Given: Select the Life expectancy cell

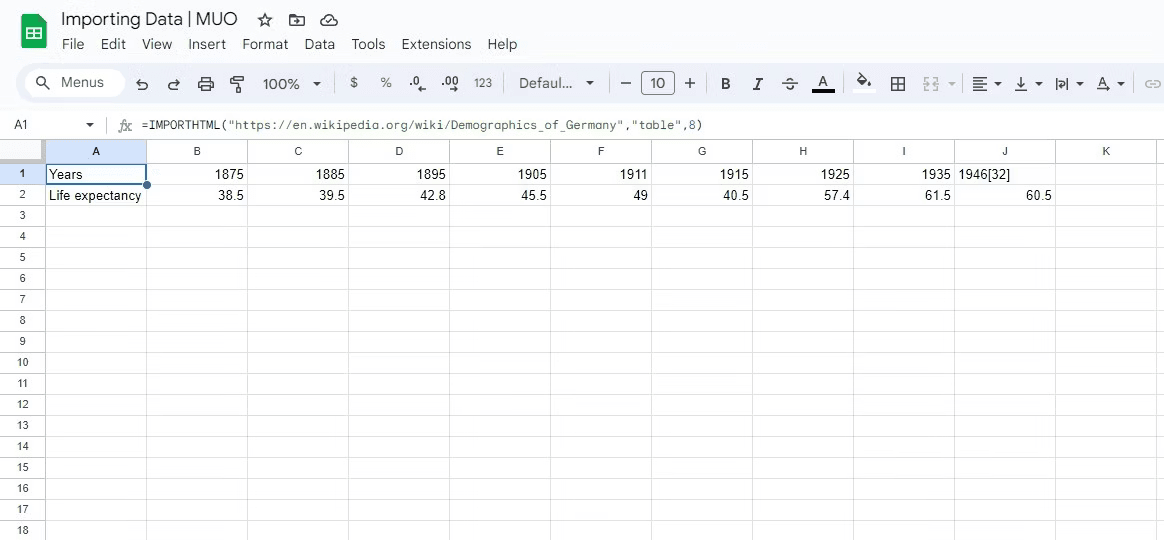Looking at the screenshot, I should tap(96, 195).
